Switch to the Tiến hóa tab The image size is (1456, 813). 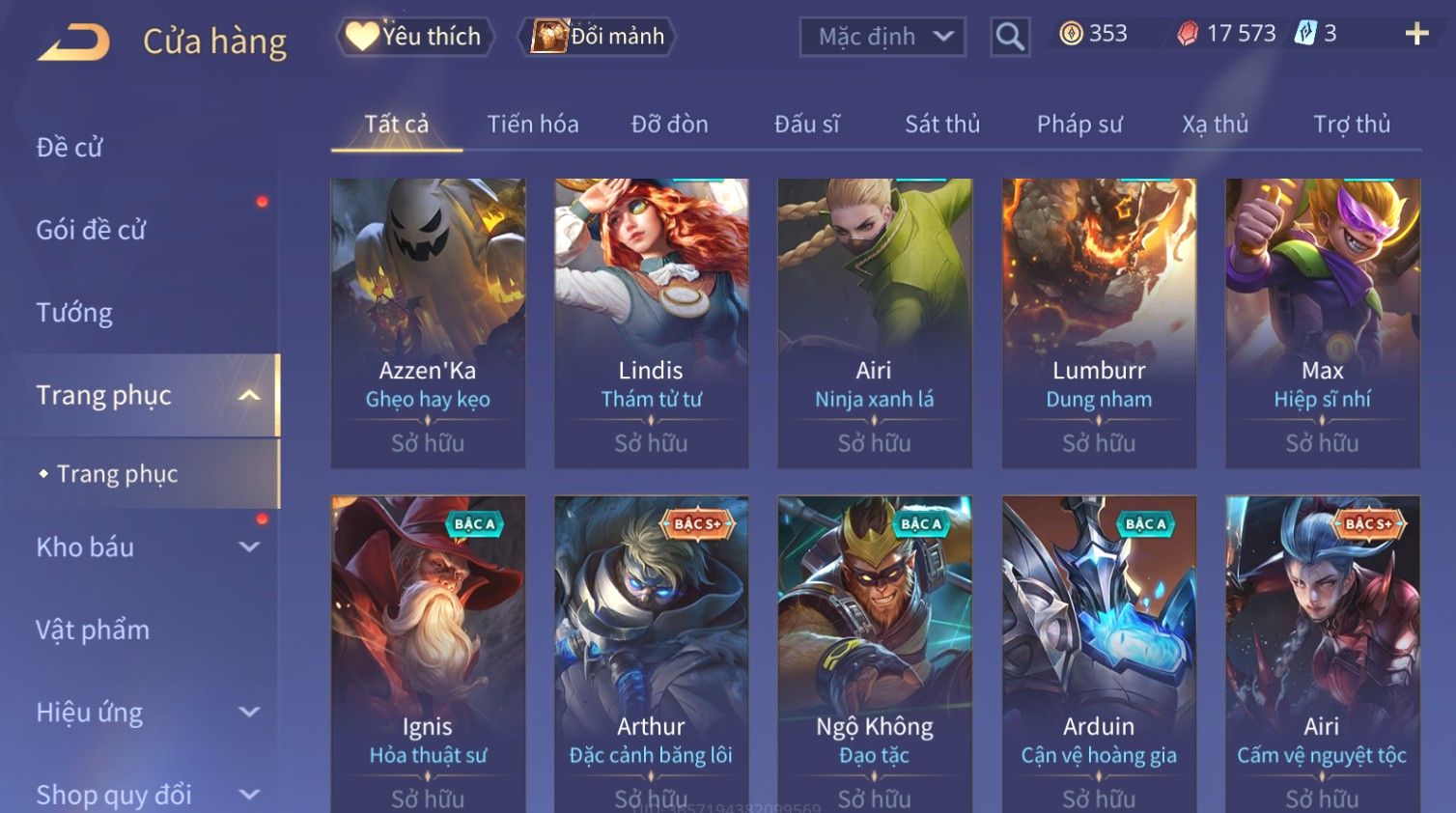coord(533,125)
